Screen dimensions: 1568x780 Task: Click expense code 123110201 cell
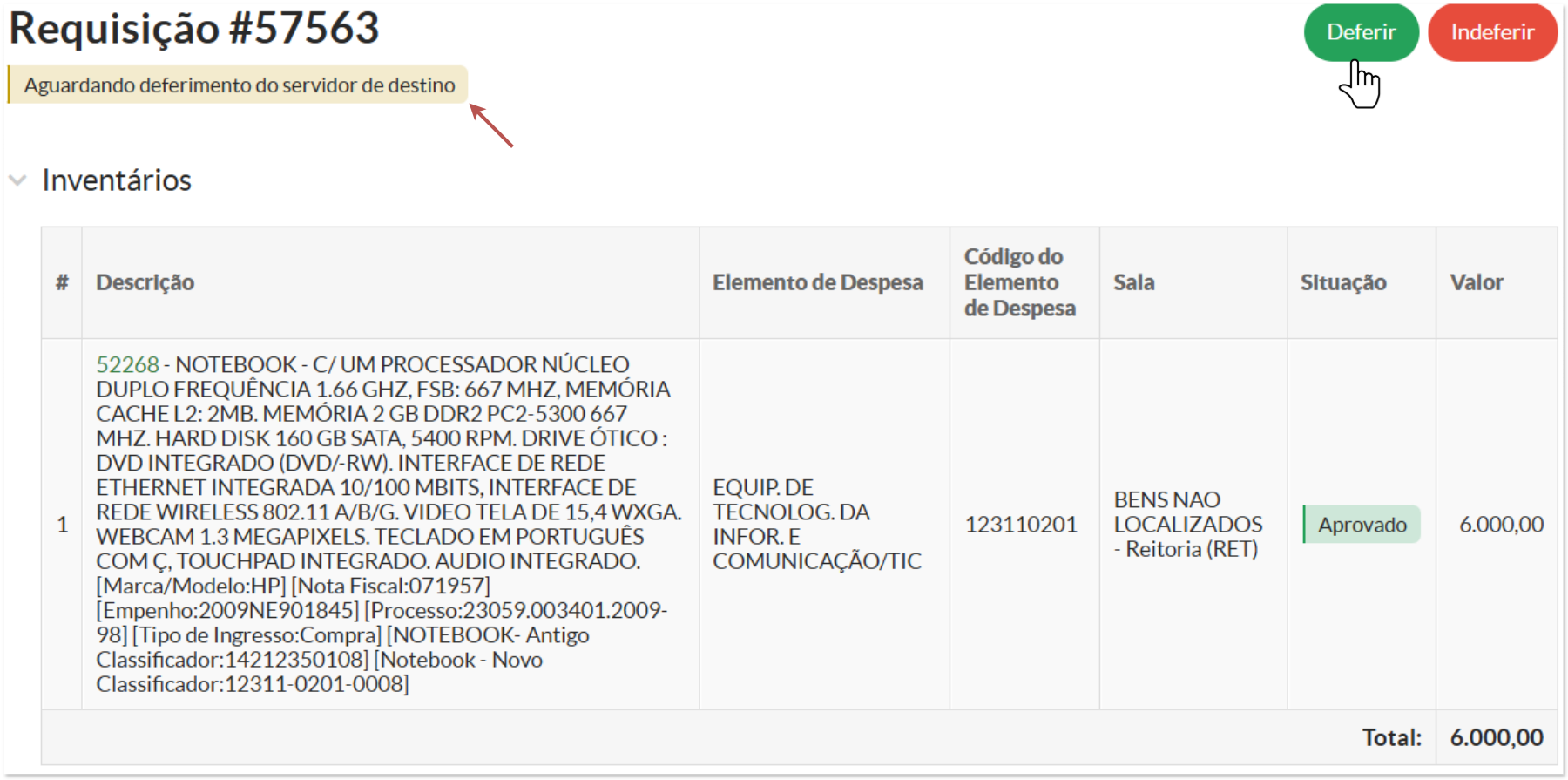(x=1020, y=525)
